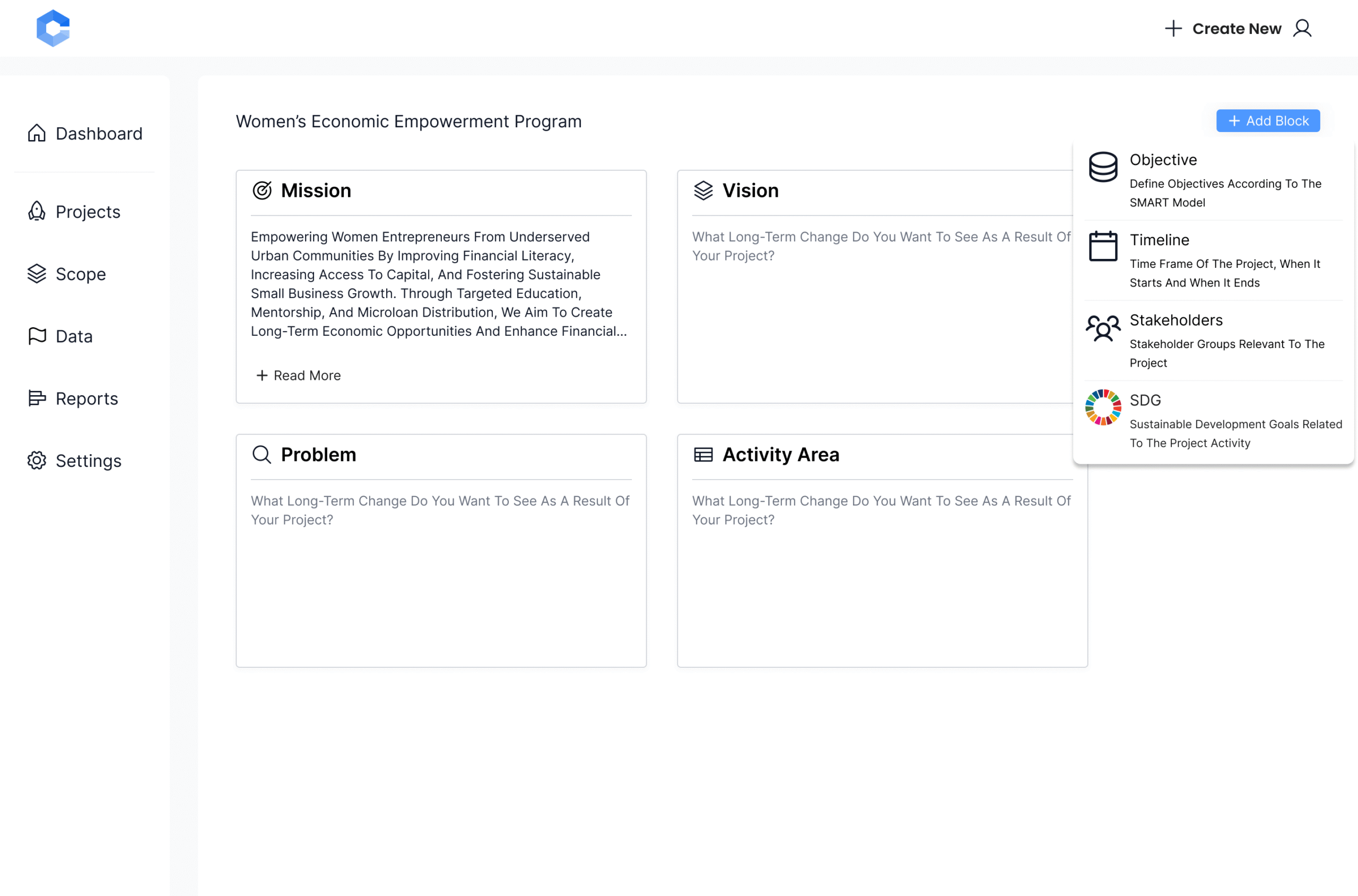
Task: Click the Vision layers icon
Action: tap(703, 190)
